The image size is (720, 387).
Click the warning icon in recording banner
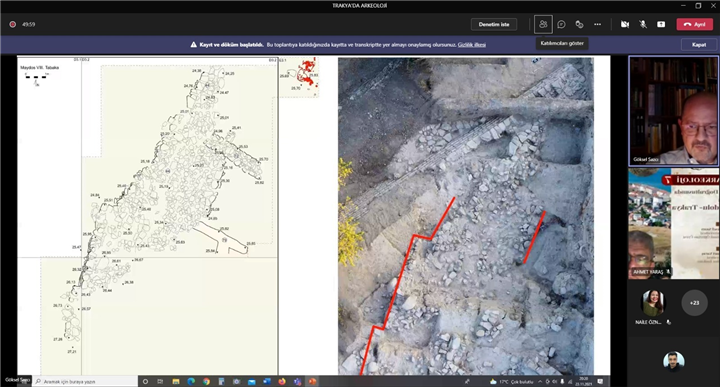(x=194, y=45)
